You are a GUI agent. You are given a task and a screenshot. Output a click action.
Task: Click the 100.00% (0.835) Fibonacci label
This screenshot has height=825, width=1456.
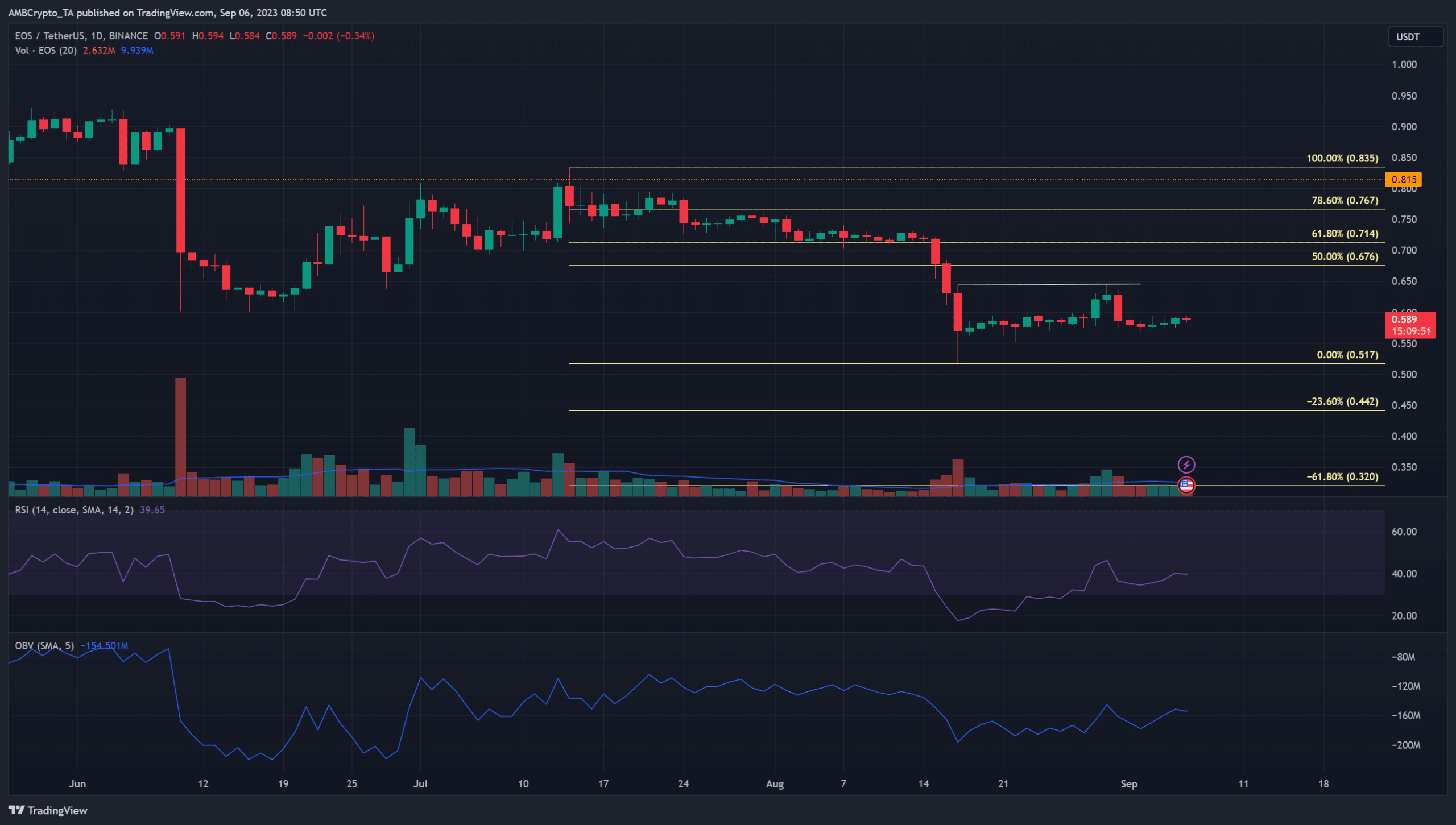[x=1342, y=158]
